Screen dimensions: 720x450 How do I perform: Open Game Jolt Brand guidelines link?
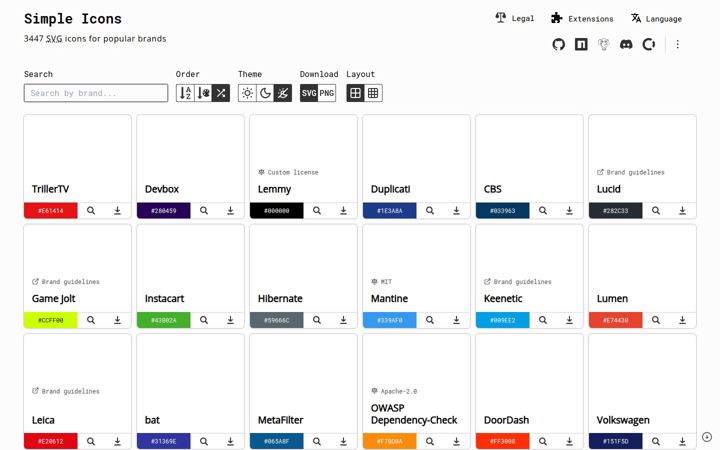[x=66, y=281]
